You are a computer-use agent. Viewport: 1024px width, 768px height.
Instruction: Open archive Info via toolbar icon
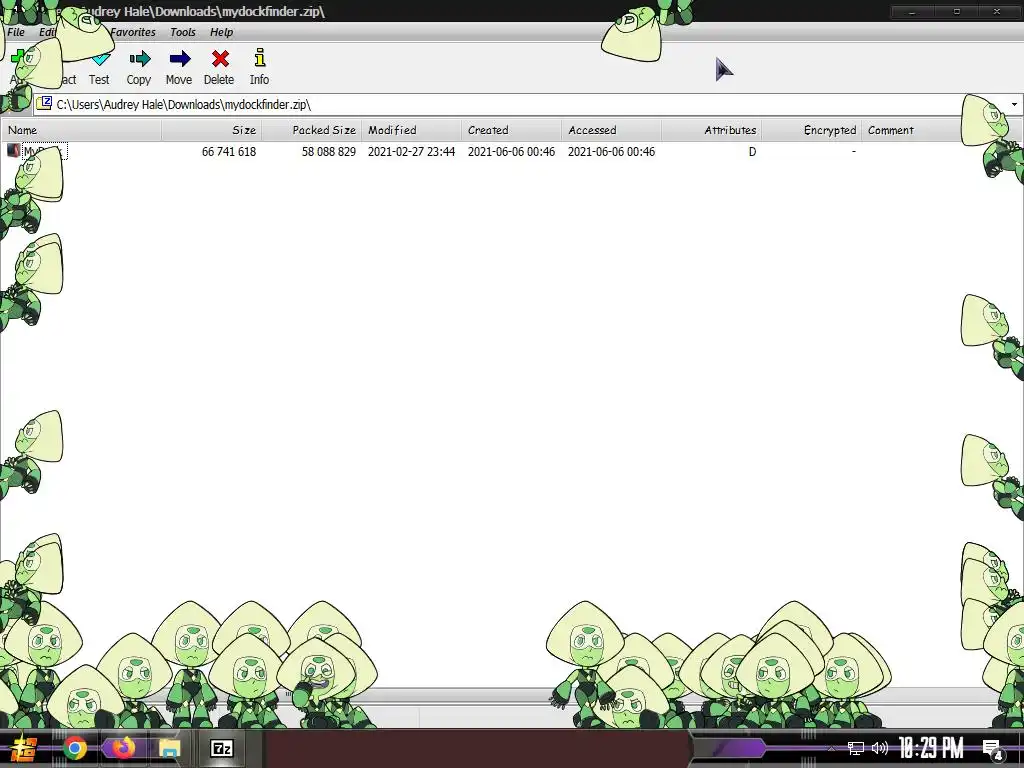(x=260, y=58)
